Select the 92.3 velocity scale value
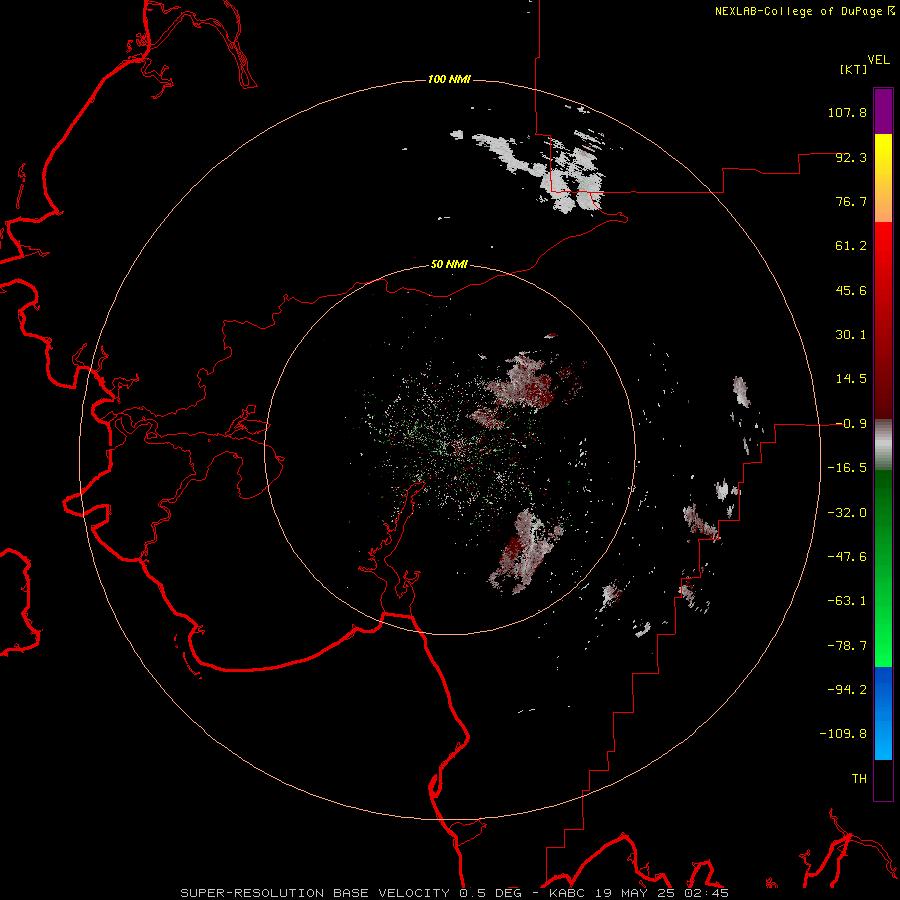 coord(851,157)
